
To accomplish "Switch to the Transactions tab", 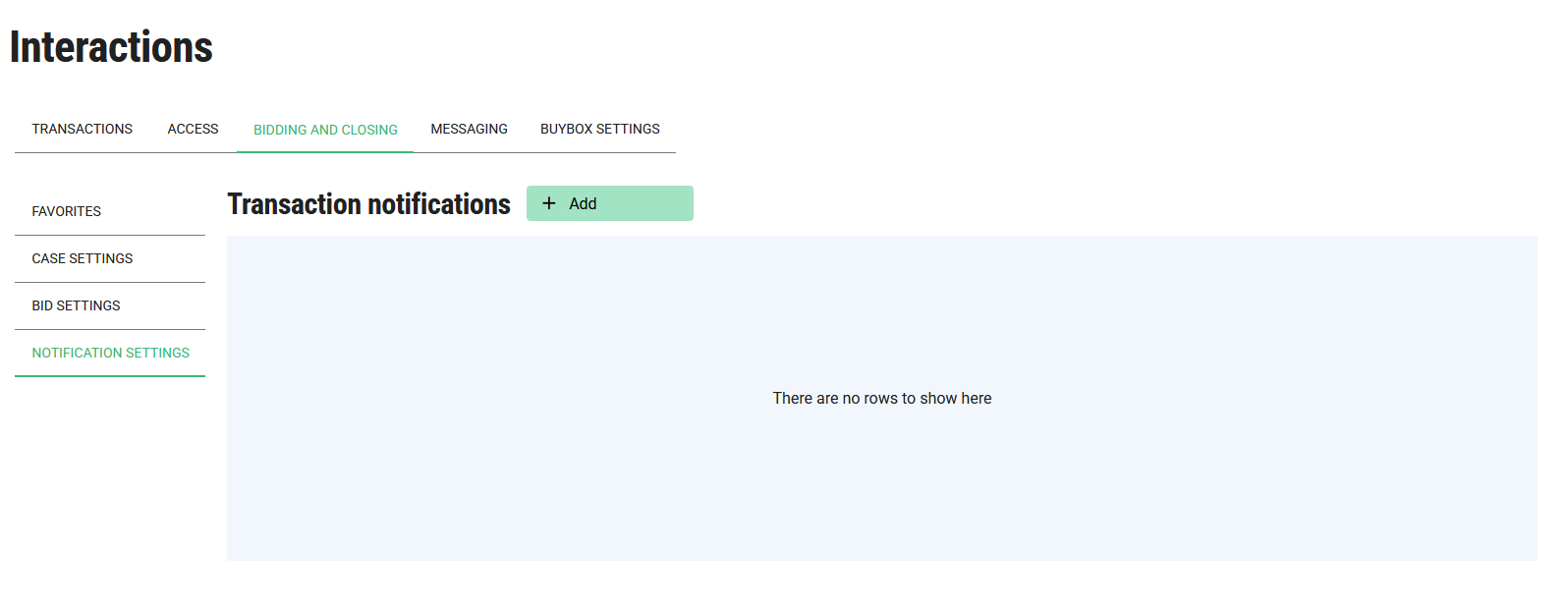I will click(x=82, y=129).
